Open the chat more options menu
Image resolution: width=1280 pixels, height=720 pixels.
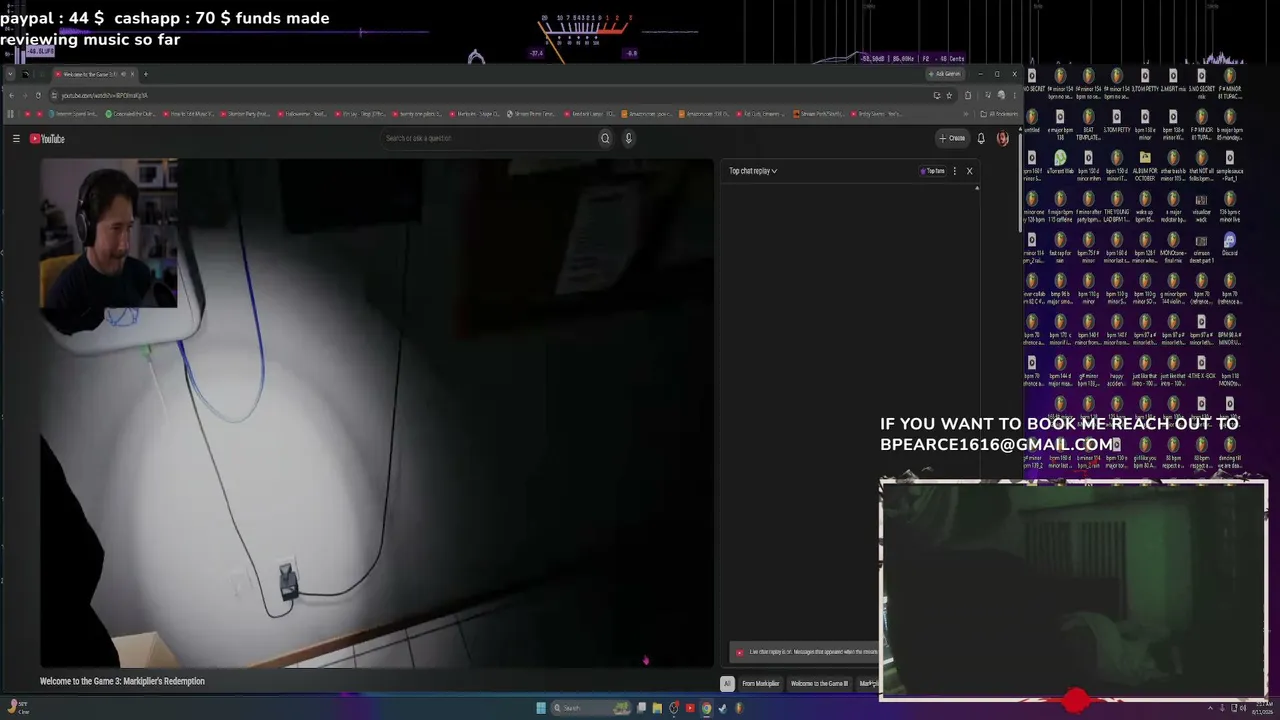[955, 171]
